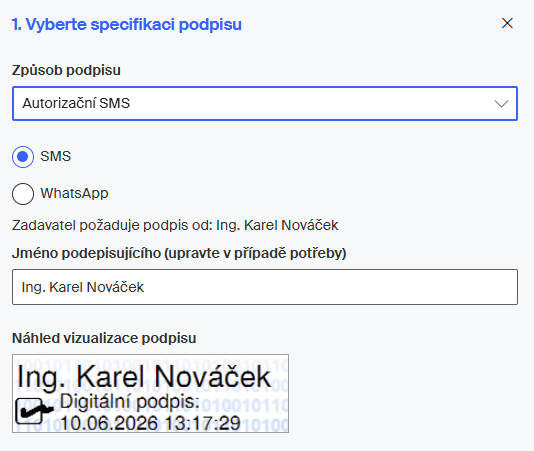Screen dimensions: 534x451
Task: Choose the WhatsApp radio button
Action: 23,194
